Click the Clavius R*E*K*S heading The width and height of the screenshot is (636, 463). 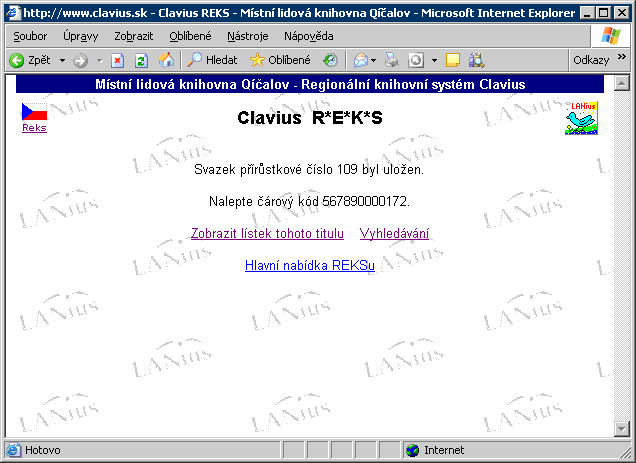pos(310,118)
